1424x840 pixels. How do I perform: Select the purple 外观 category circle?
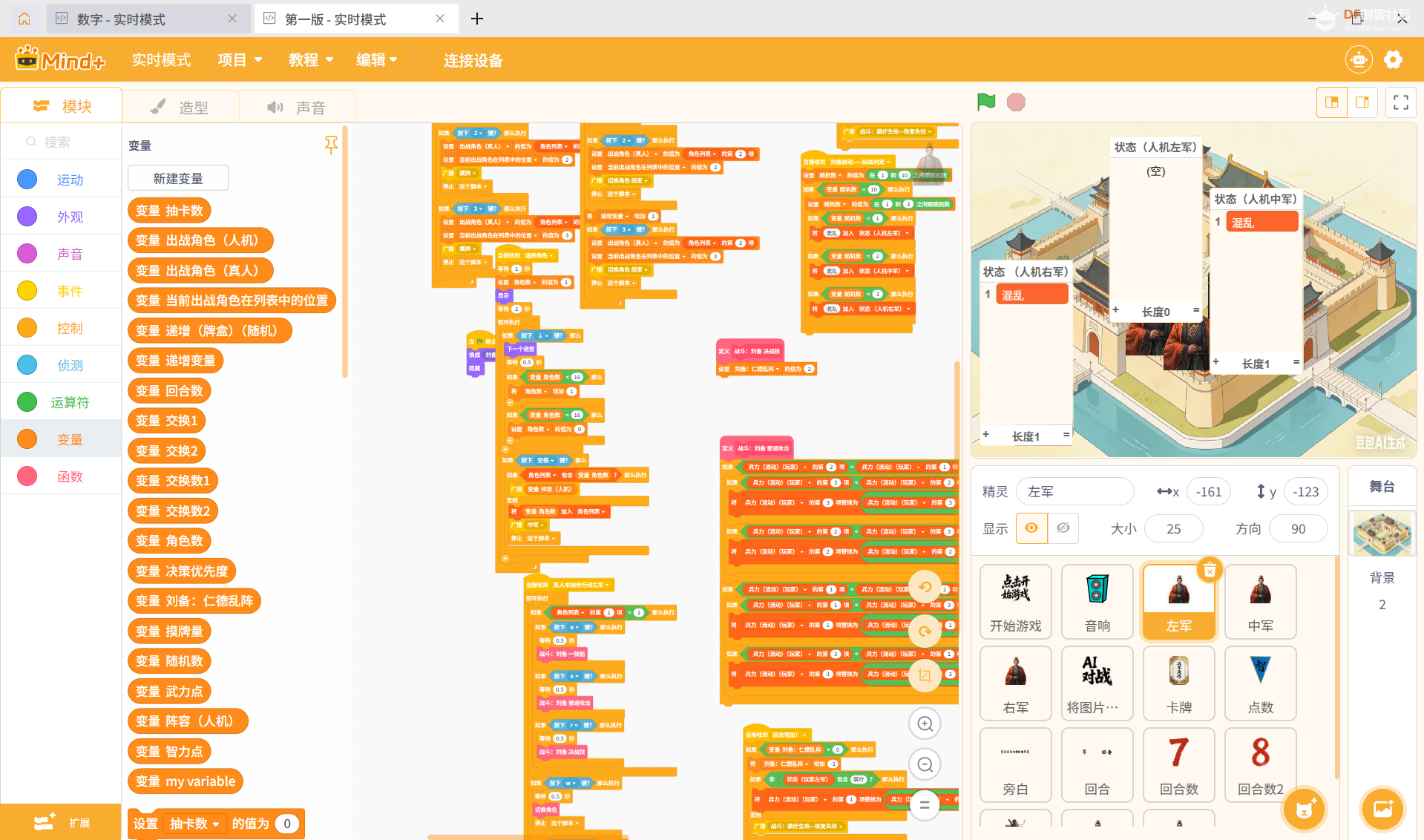tap(27, 217)
